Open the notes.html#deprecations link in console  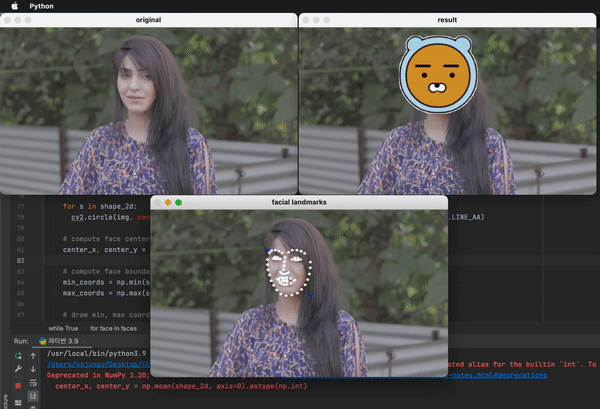(x=497, y=375)
